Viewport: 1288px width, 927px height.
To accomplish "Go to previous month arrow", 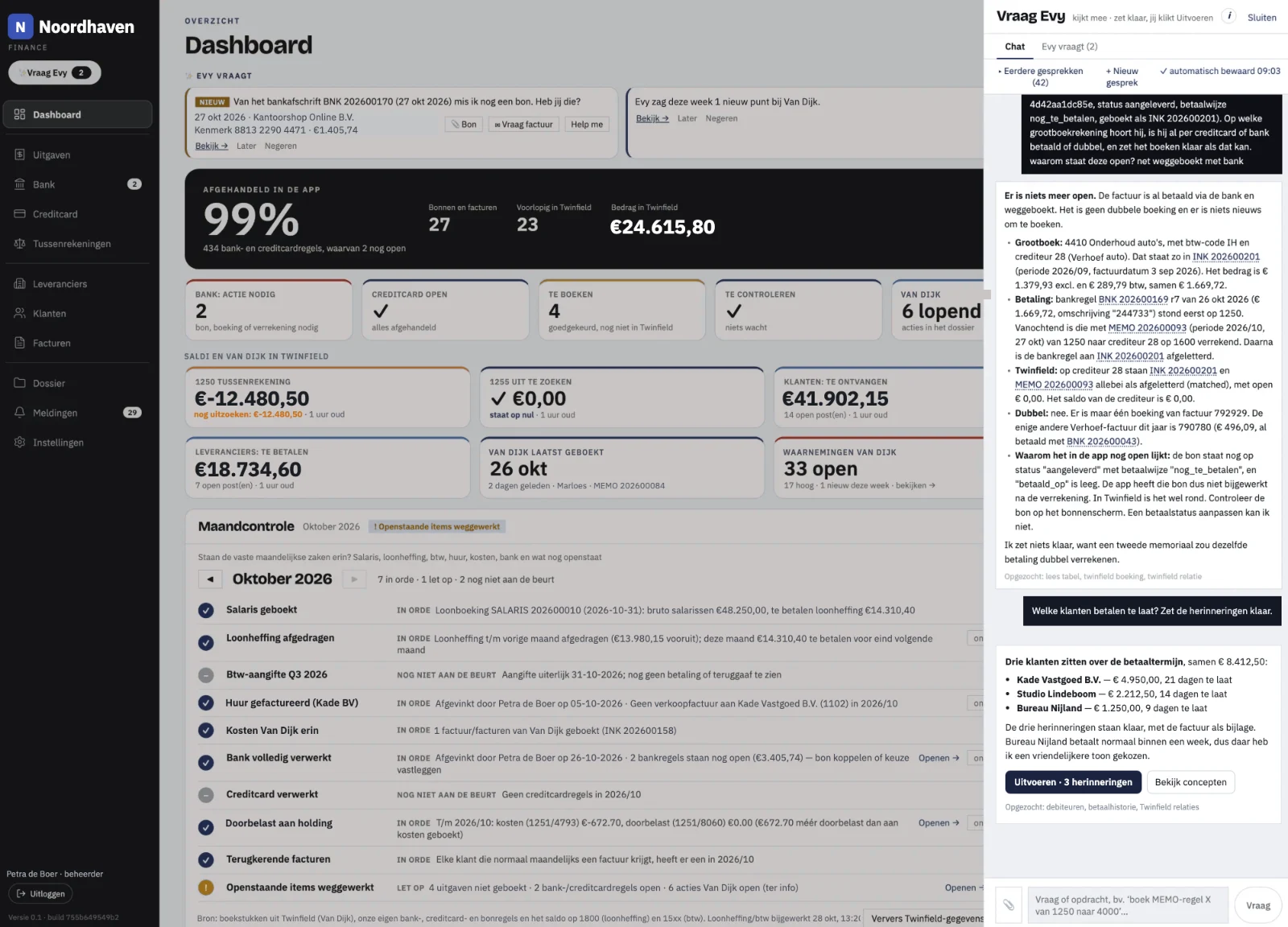I will click(x=210, y=579).
